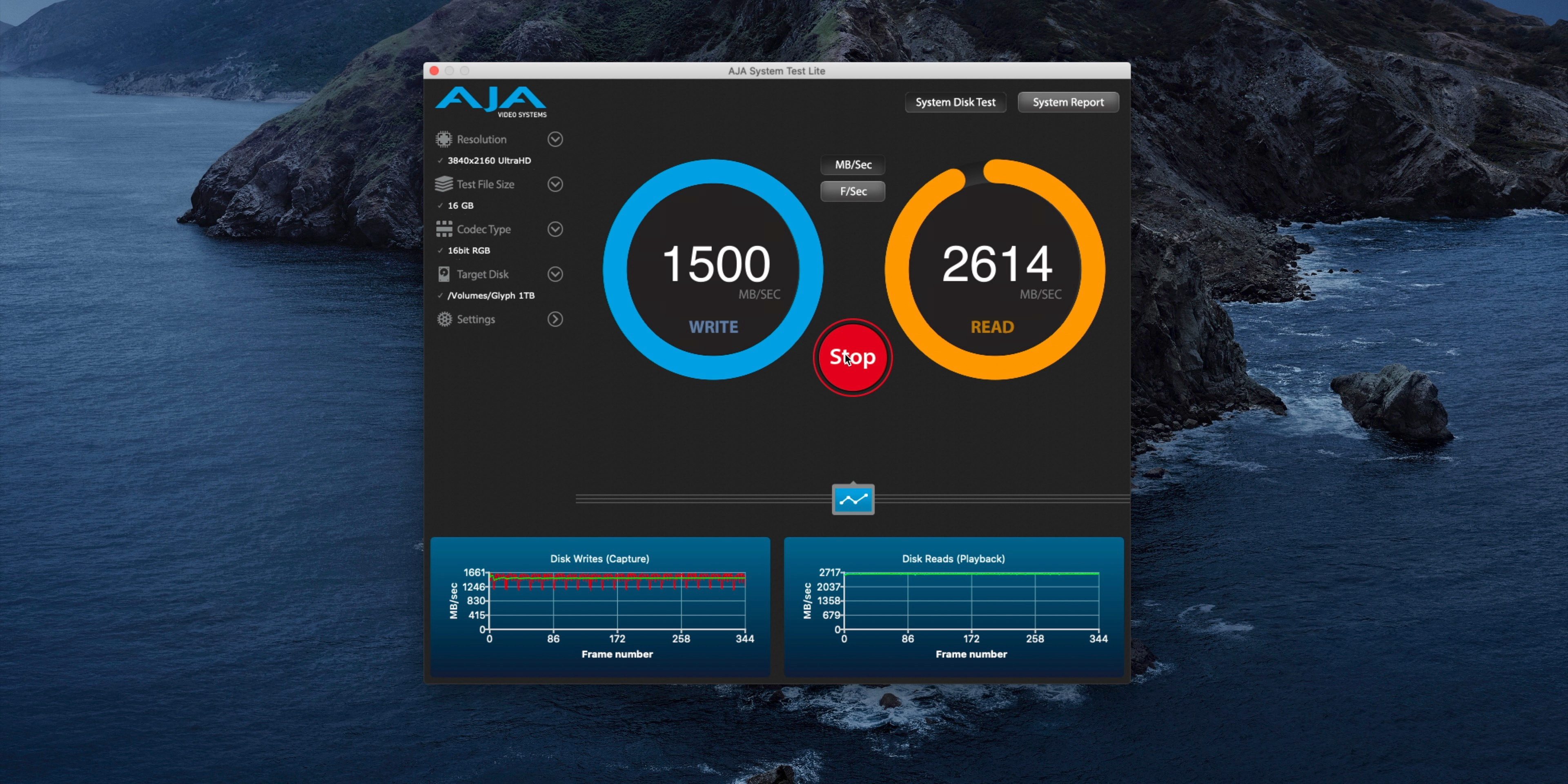Click the Test File Size stack icon

[444, 184]
